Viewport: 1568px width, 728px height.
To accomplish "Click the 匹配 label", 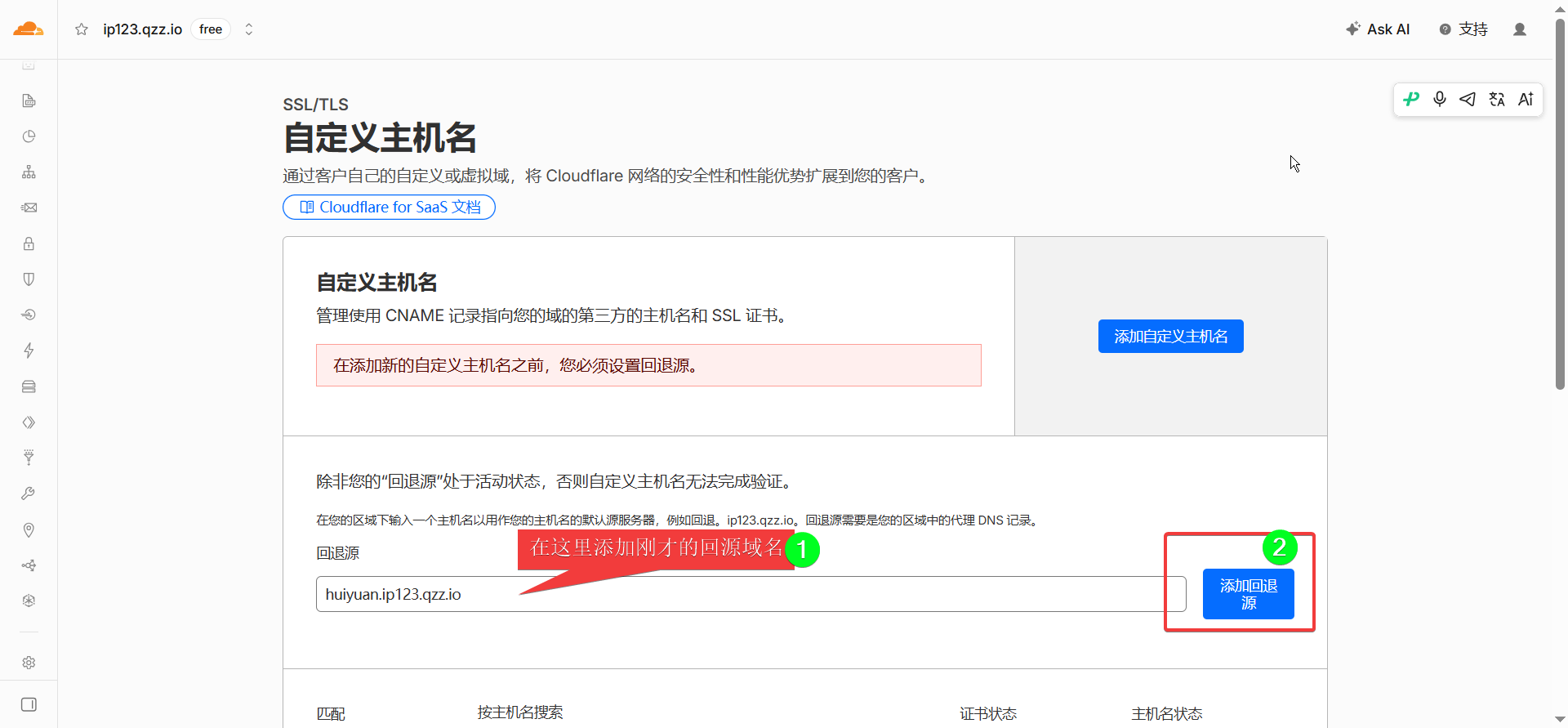I will [331, 714].
